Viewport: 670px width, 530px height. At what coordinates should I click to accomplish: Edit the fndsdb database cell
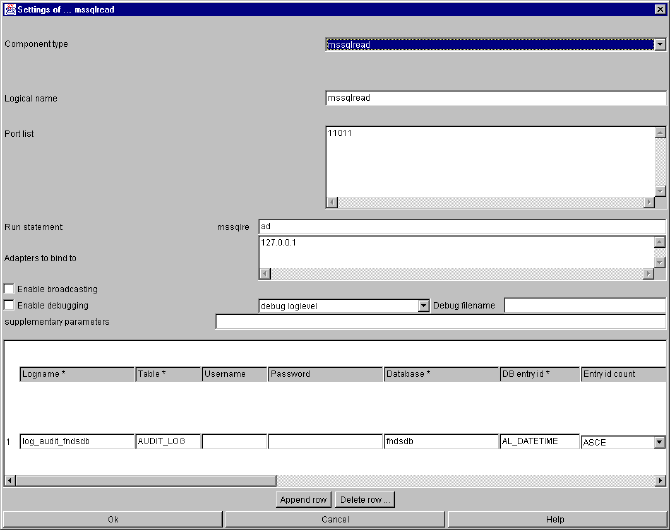441,442
